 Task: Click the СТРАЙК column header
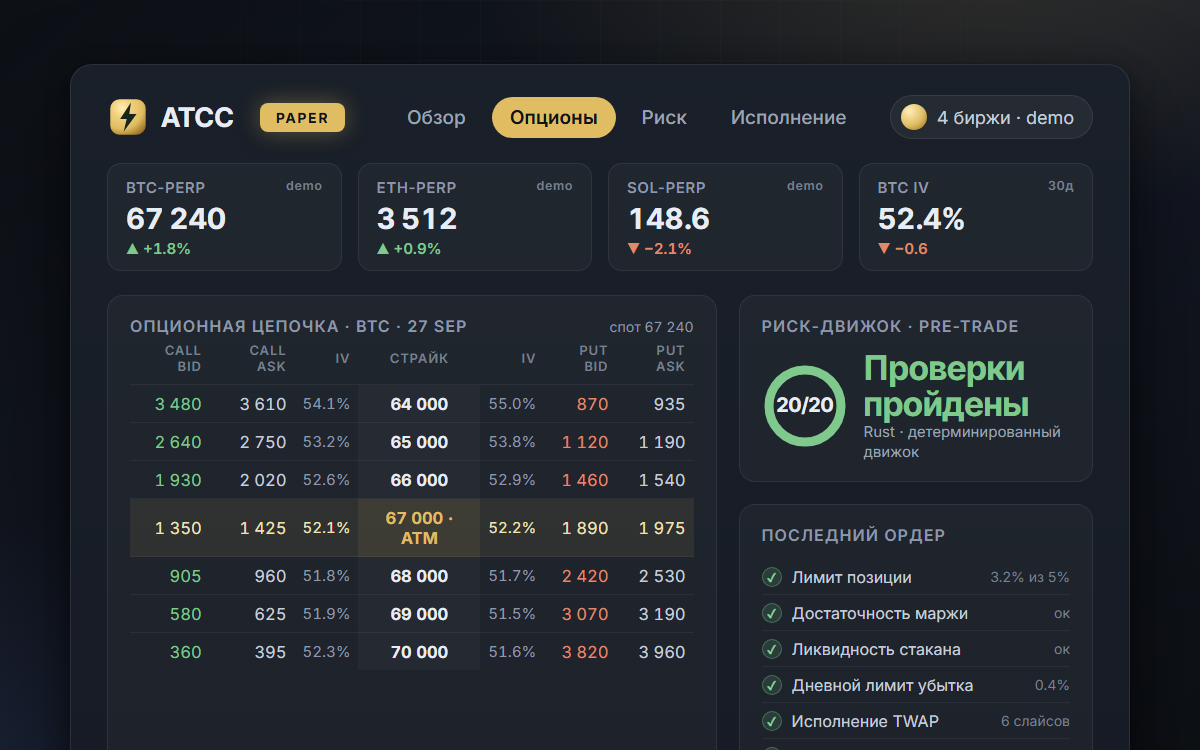pos(419,359)
